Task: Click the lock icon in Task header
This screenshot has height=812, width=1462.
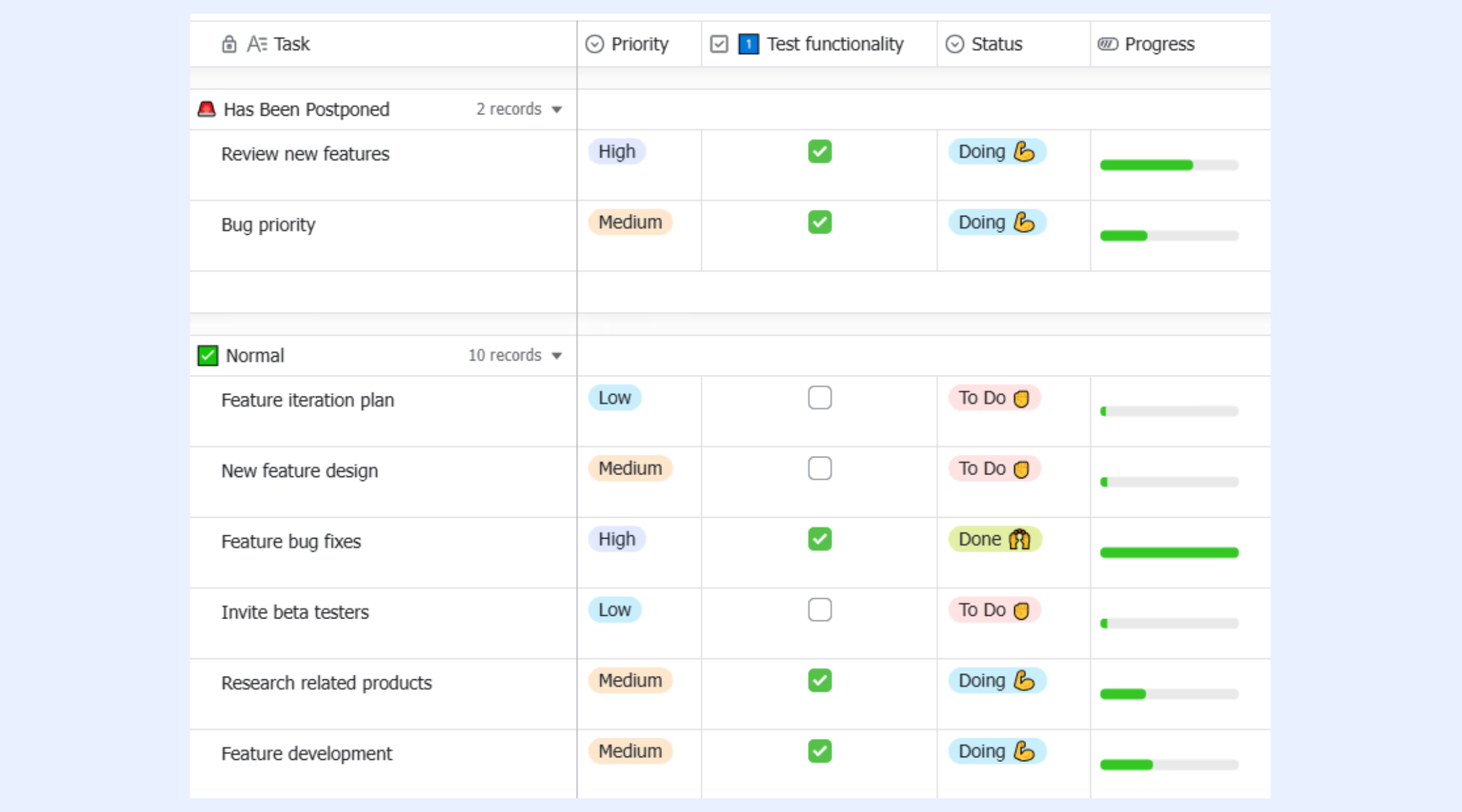Action: coord(229,44)
